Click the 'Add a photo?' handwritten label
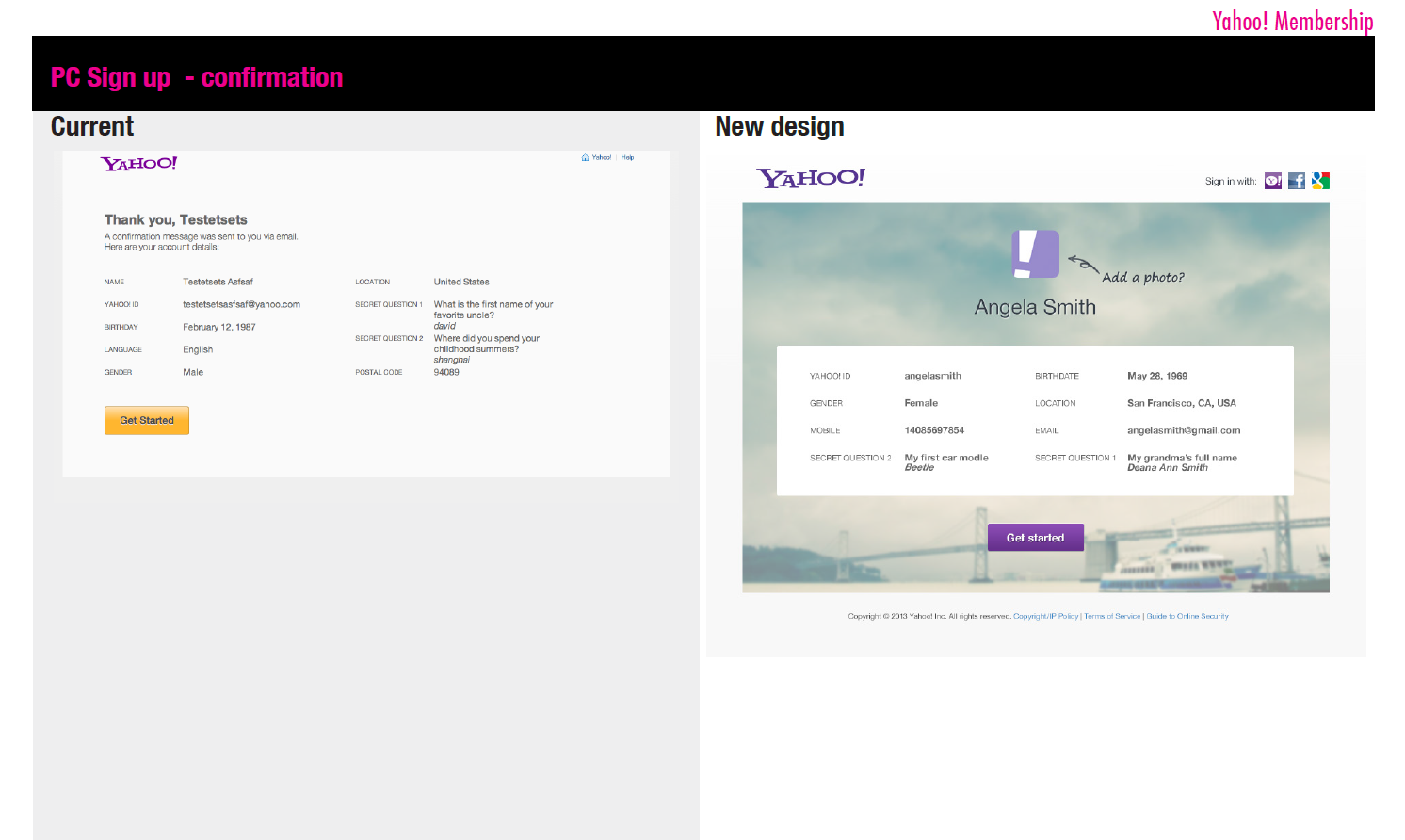This screenshot has width=1405, height=840. pyautogui.click(x=1143, y=277)
